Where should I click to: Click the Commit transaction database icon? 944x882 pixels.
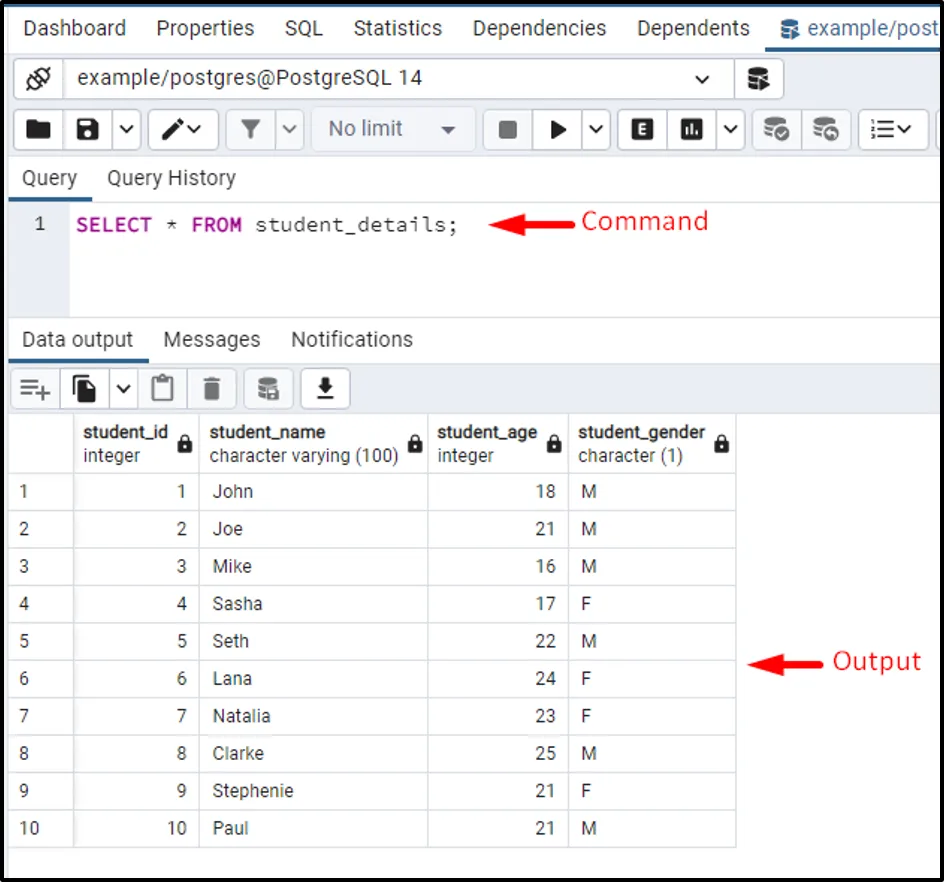click(x=776, y=129)
